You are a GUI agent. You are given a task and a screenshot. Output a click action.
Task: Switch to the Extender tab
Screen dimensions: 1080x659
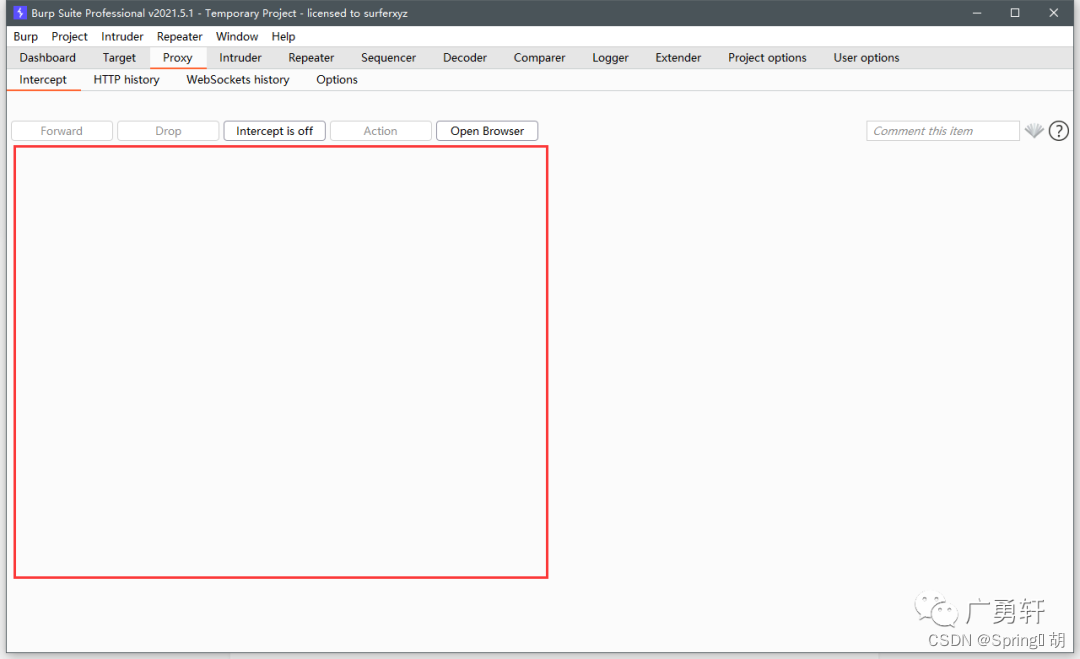[678, 58]
